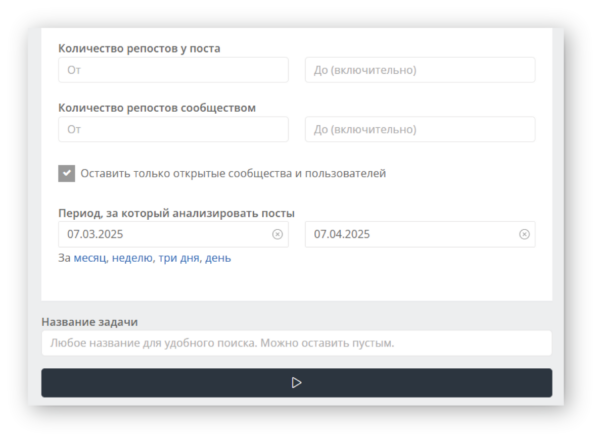Set period to 'три дня'

click(179, 258)
